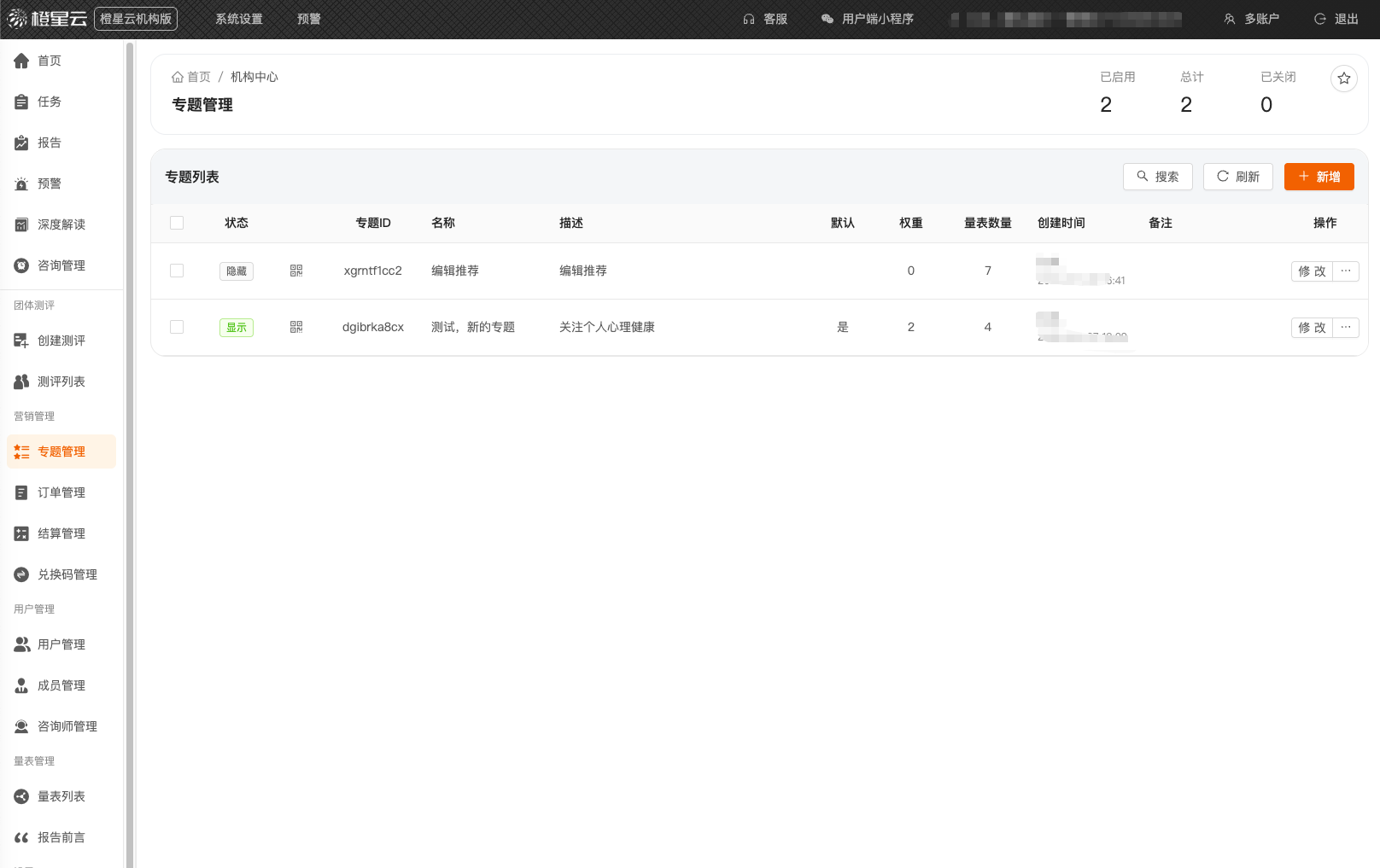Viewport: 1380px width, 868px height.
Task: Click the 新增 button
Action: 1319,177
